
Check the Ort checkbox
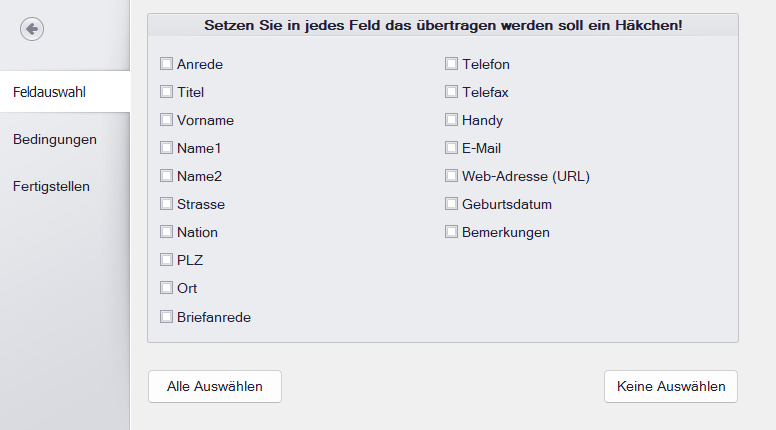167,288
